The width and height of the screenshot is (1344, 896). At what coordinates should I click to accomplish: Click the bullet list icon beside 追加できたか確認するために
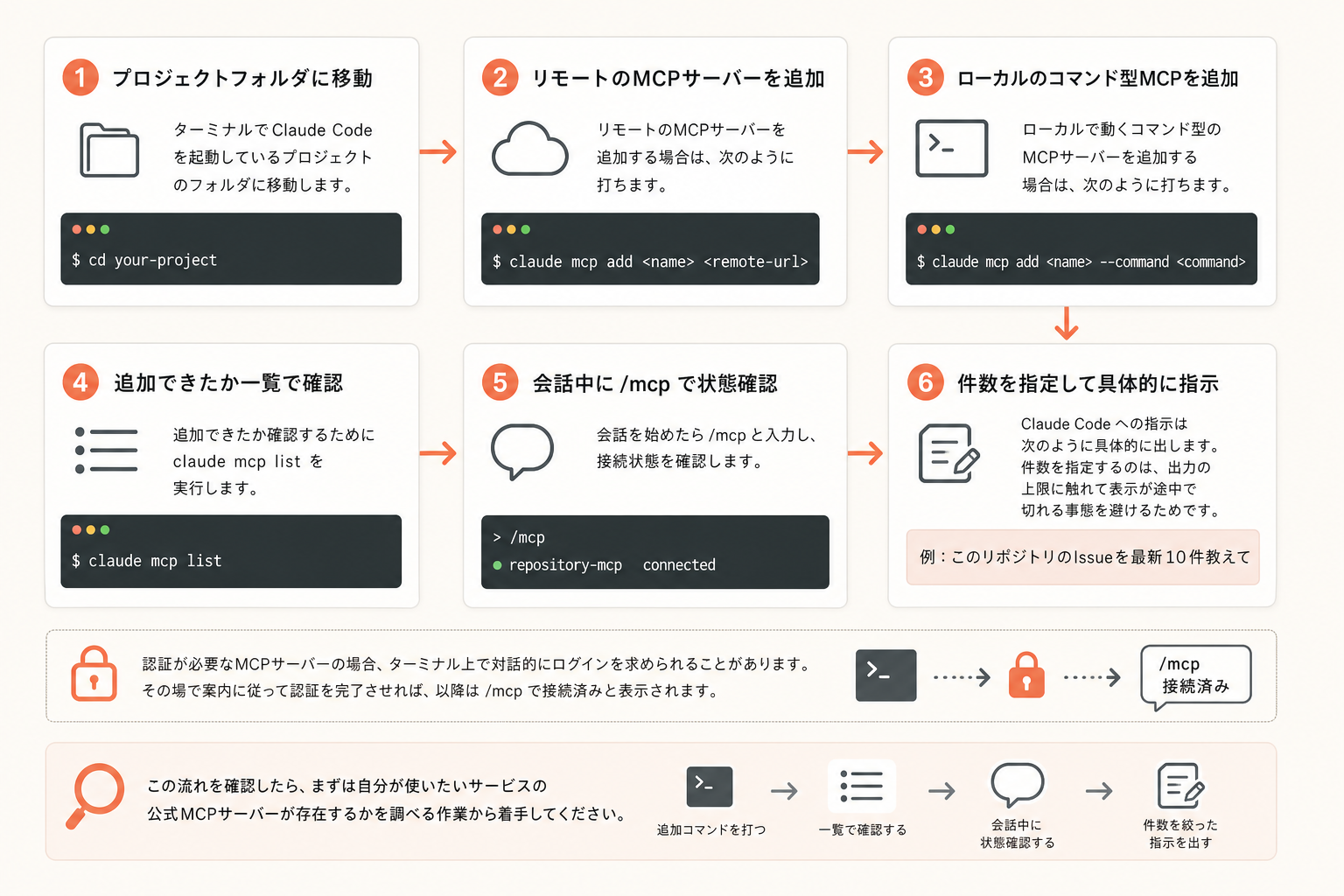point(107,451)
